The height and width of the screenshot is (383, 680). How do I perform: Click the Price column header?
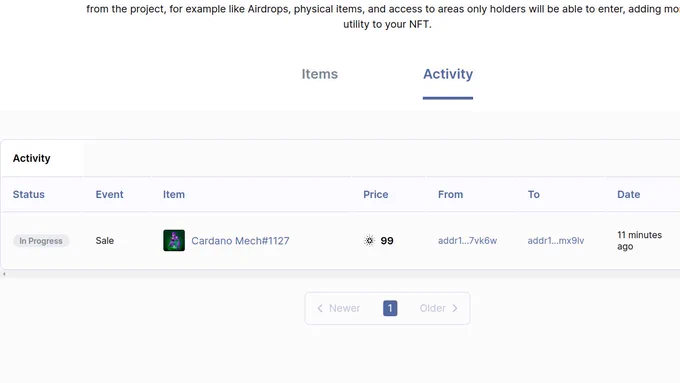[x=376, y=194]
